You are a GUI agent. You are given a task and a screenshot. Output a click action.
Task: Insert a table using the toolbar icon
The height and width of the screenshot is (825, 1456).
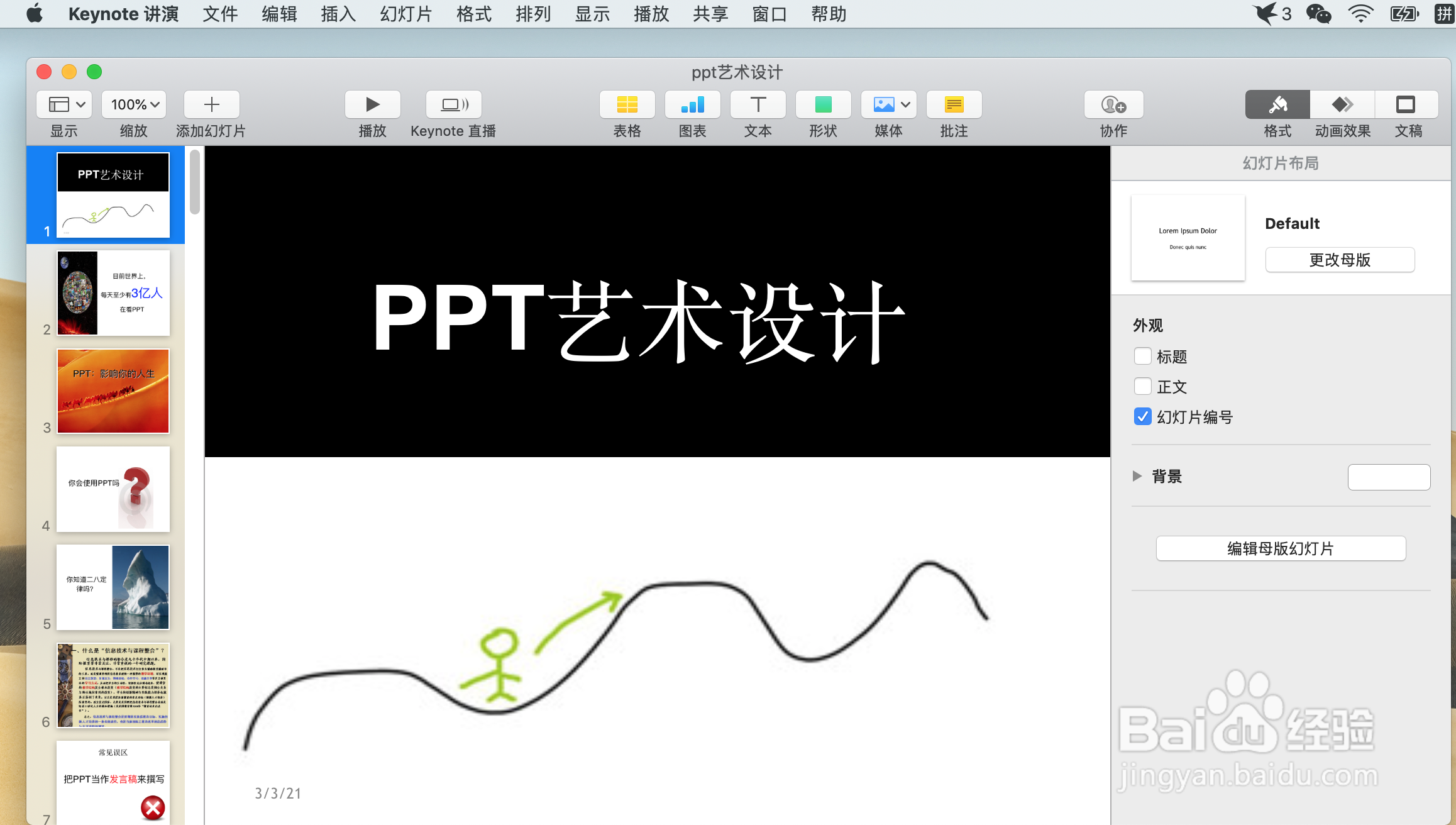tap(627, 104)
